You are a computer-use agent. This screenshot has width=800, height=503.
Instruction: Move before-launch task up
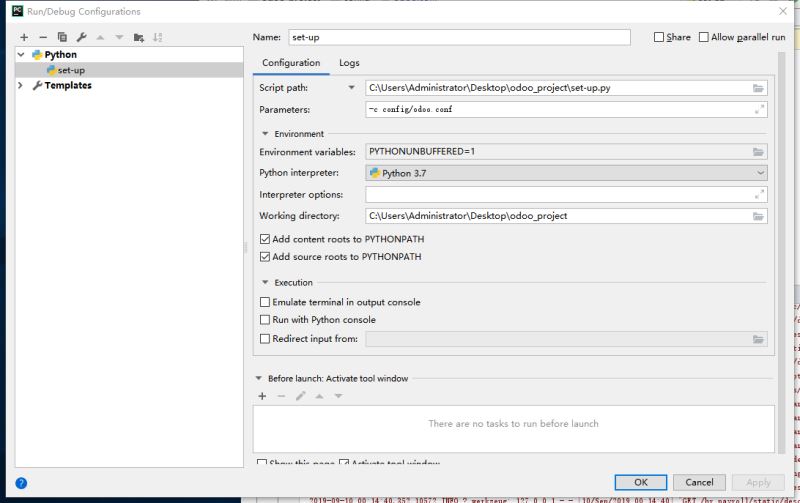pyautogui.click(x=319, y=396)
